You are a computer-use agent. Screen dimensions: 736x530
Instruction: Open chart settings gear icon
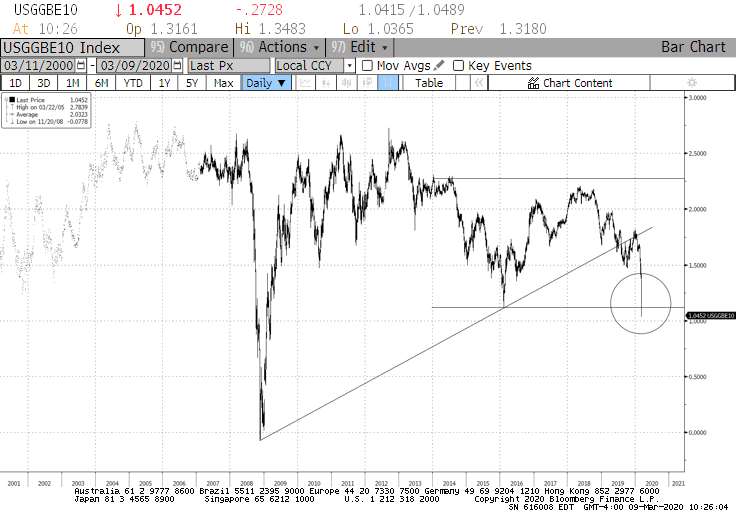(x=691, y=83)
